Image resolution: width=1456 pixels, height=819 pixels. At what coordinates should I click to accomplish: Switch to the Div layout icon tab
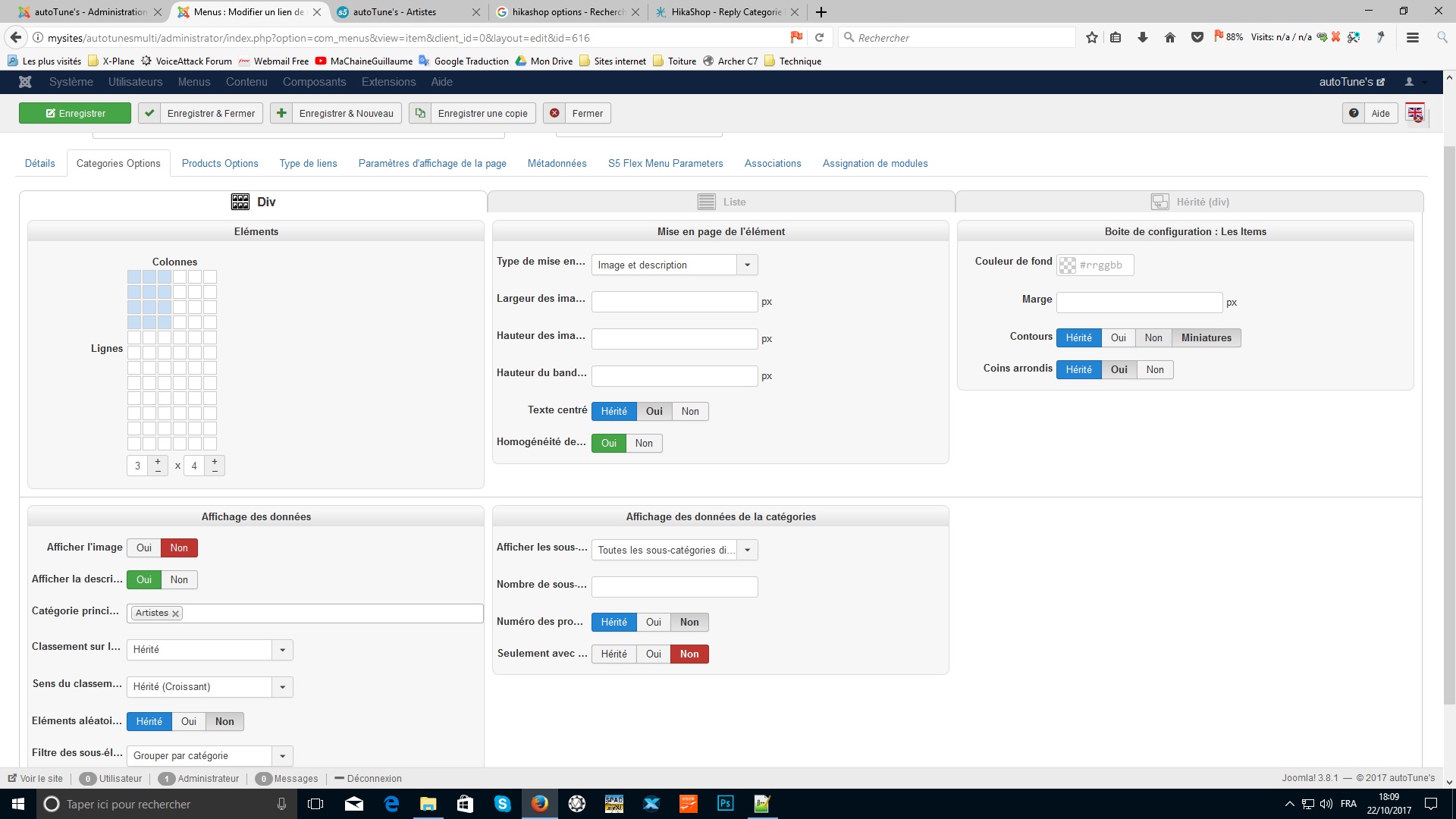[x=240, y=202]
